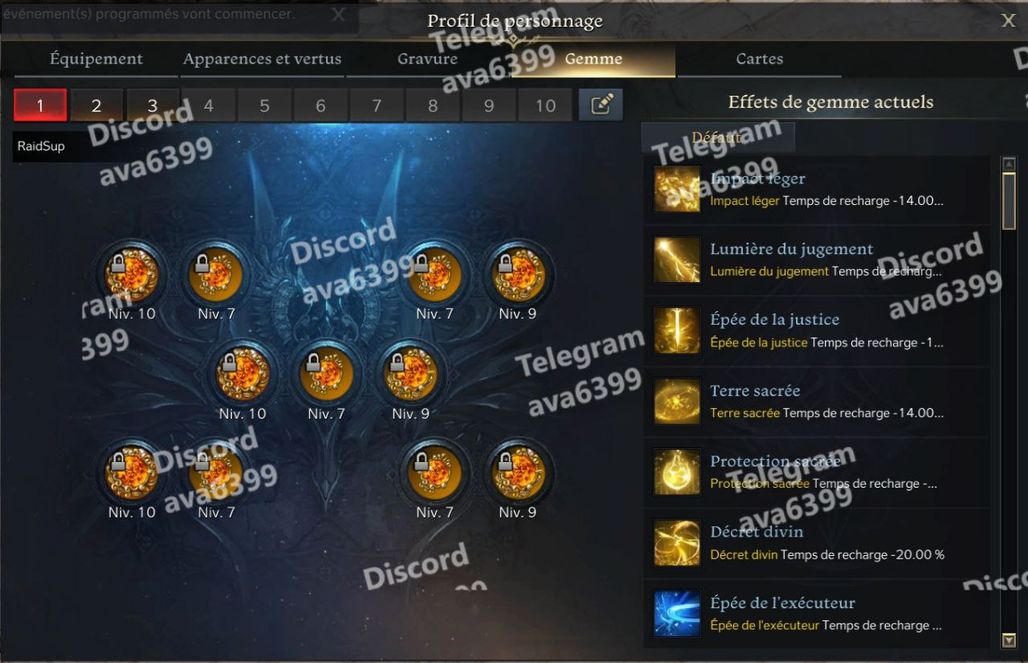Image resolution: width=1028 pixels, height=663 pixels.
Task: Open the Cartes tab
Action: point(759,59)
